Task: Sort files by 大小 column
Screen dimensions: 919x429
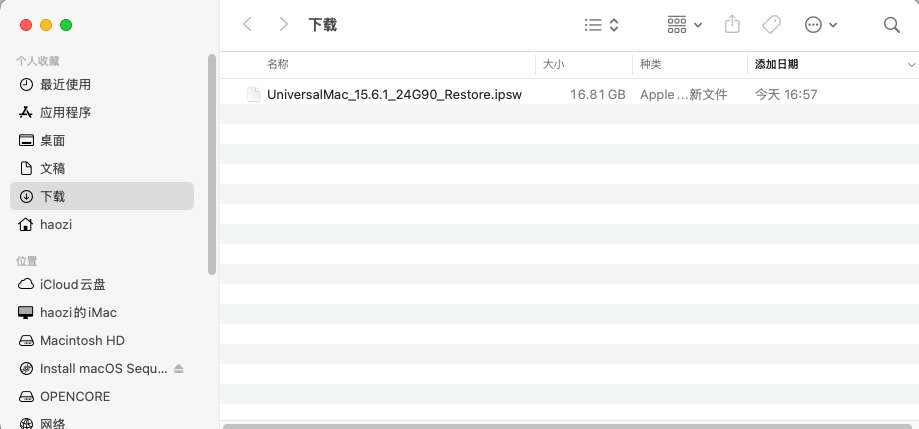Action: tap(554, 64)
